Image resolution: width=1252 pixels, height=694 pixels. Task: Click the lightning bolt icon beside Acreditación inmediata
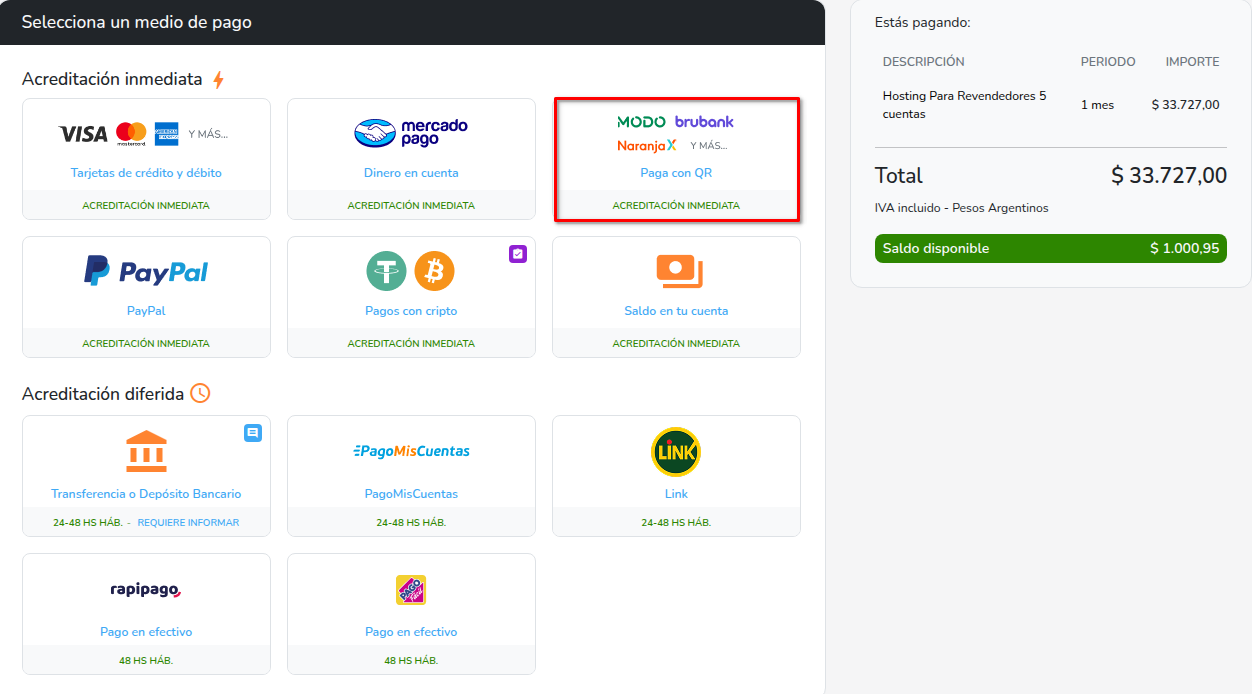pyautogui.click(x=218, y=80)
